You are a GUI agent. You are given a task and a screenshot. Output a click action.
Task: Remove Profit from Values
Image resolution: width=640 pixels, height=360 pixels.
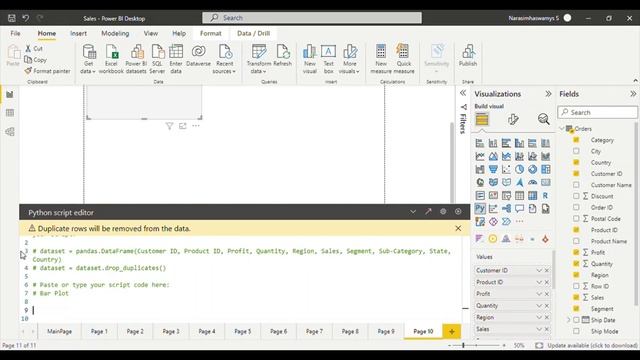(547, 294)
